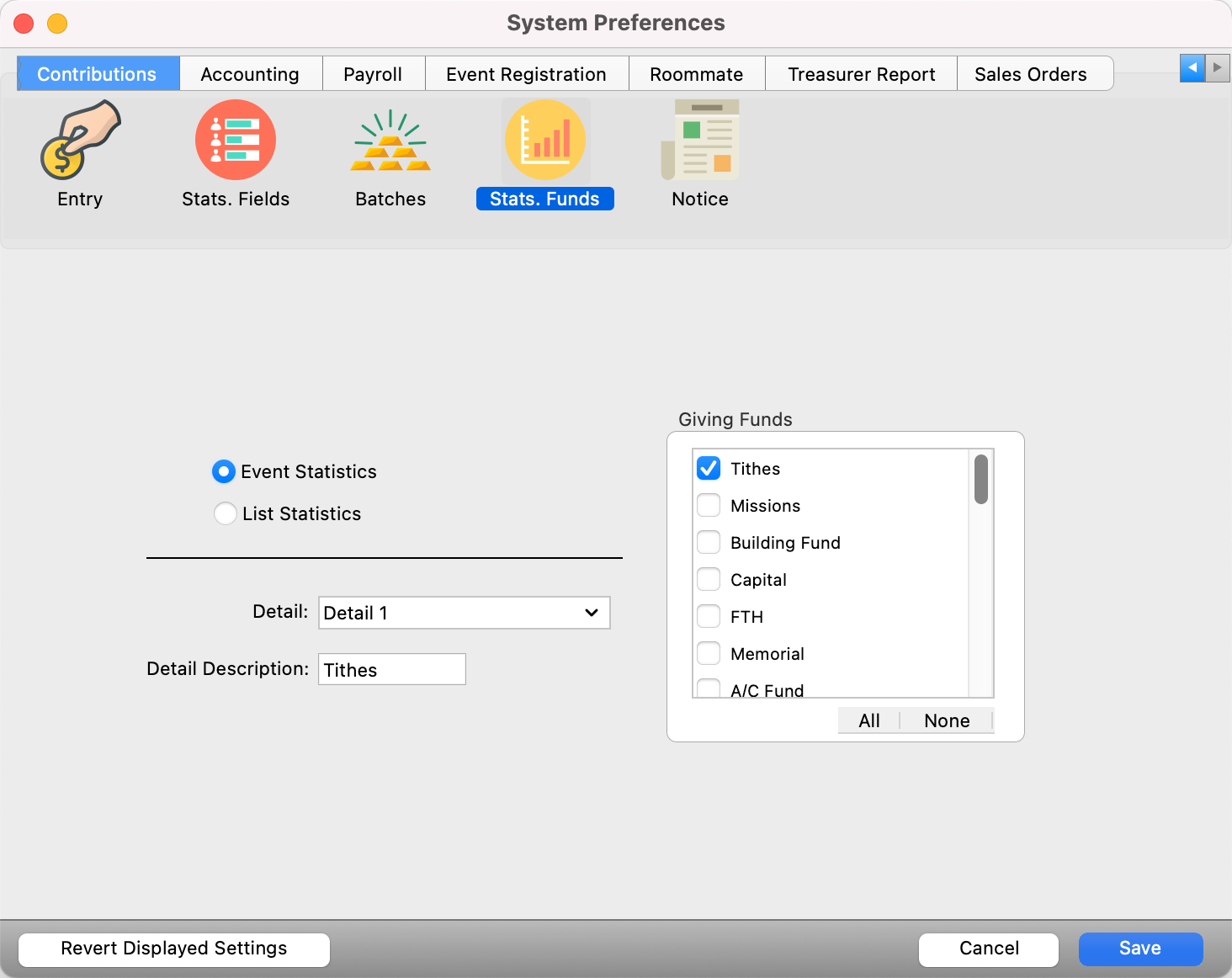Open the Batches gold bars icon
This screenshot has height=978, width=1232.
390,141
